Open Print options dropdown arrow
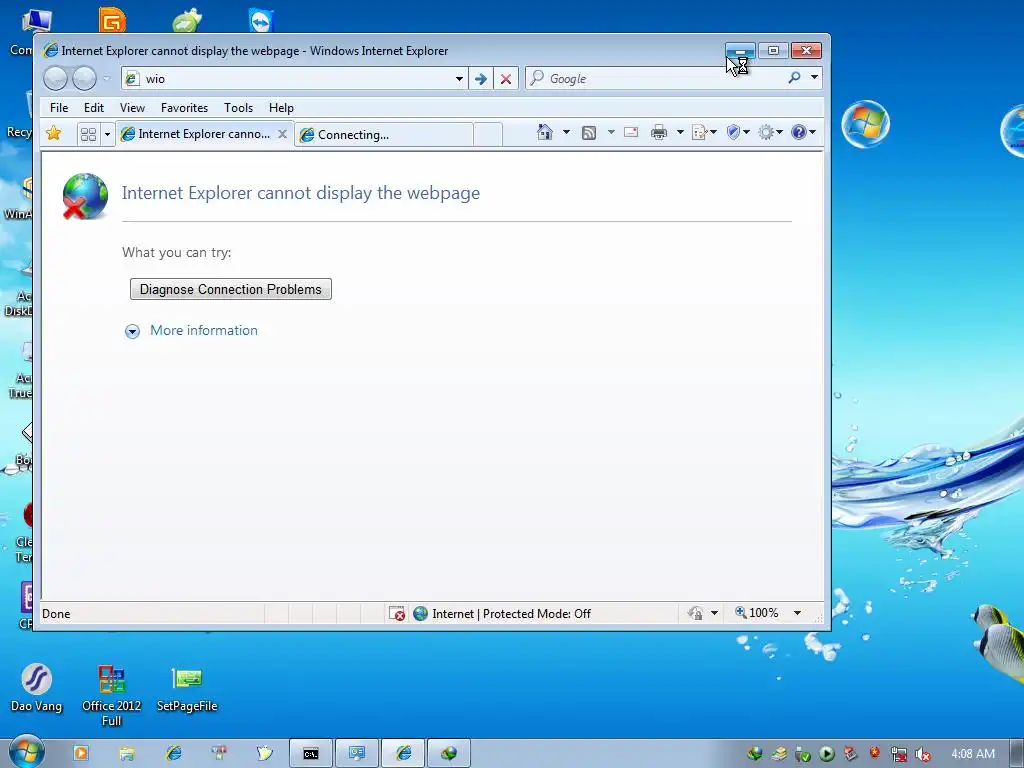 pos(679,133)
